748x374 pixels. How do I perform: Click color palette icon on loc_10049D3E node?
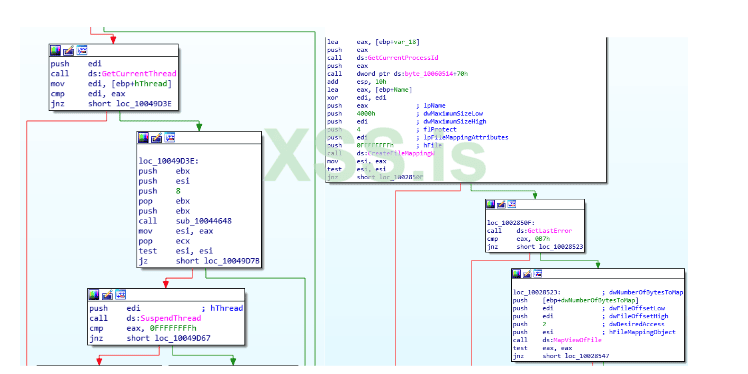(143, 138)
